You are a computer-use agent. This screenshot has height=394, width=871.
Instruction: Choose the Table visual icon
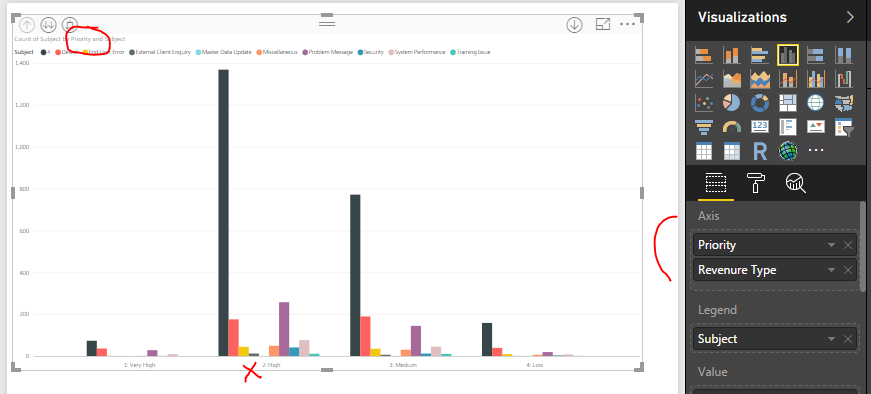pos(704,151)
